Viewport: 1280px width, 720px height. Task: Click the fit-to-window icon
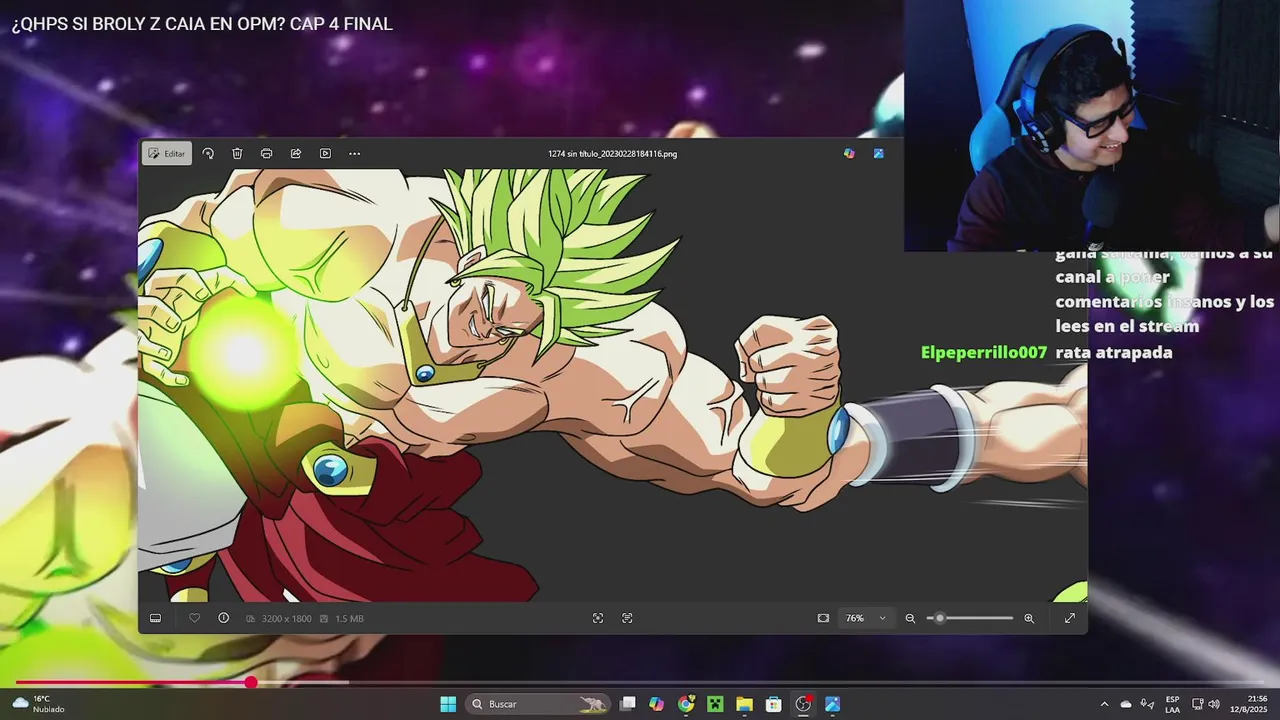(x=823, y=618)
